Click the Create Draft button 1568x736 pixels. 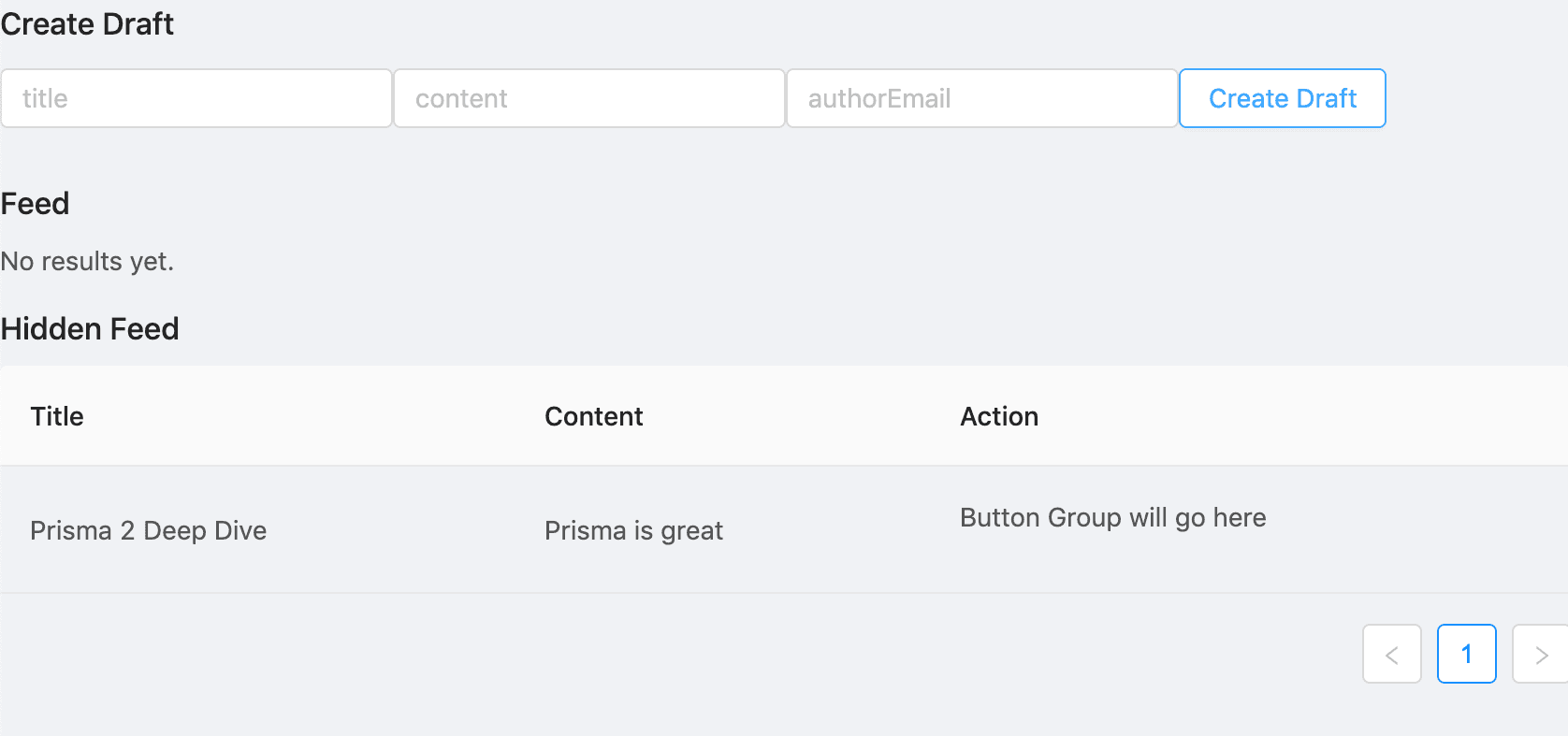1283,97
